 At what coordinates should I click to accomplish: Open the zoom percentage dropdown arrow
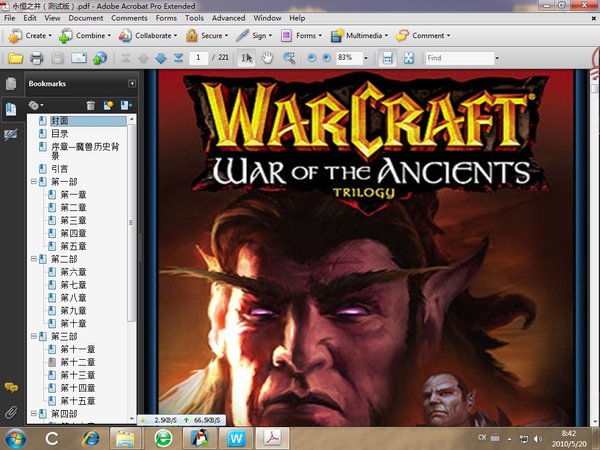[366, 58]
